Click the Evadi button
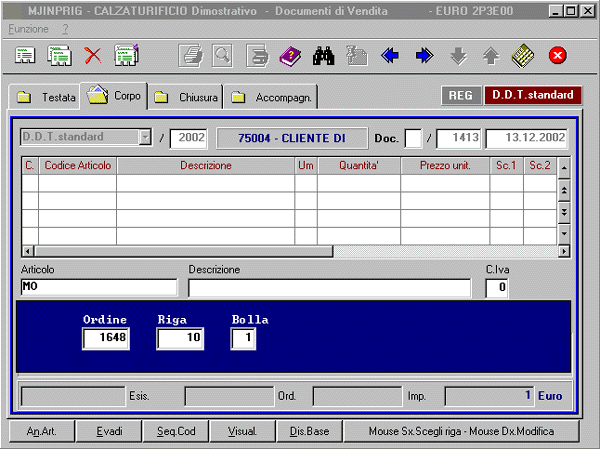 109,431
